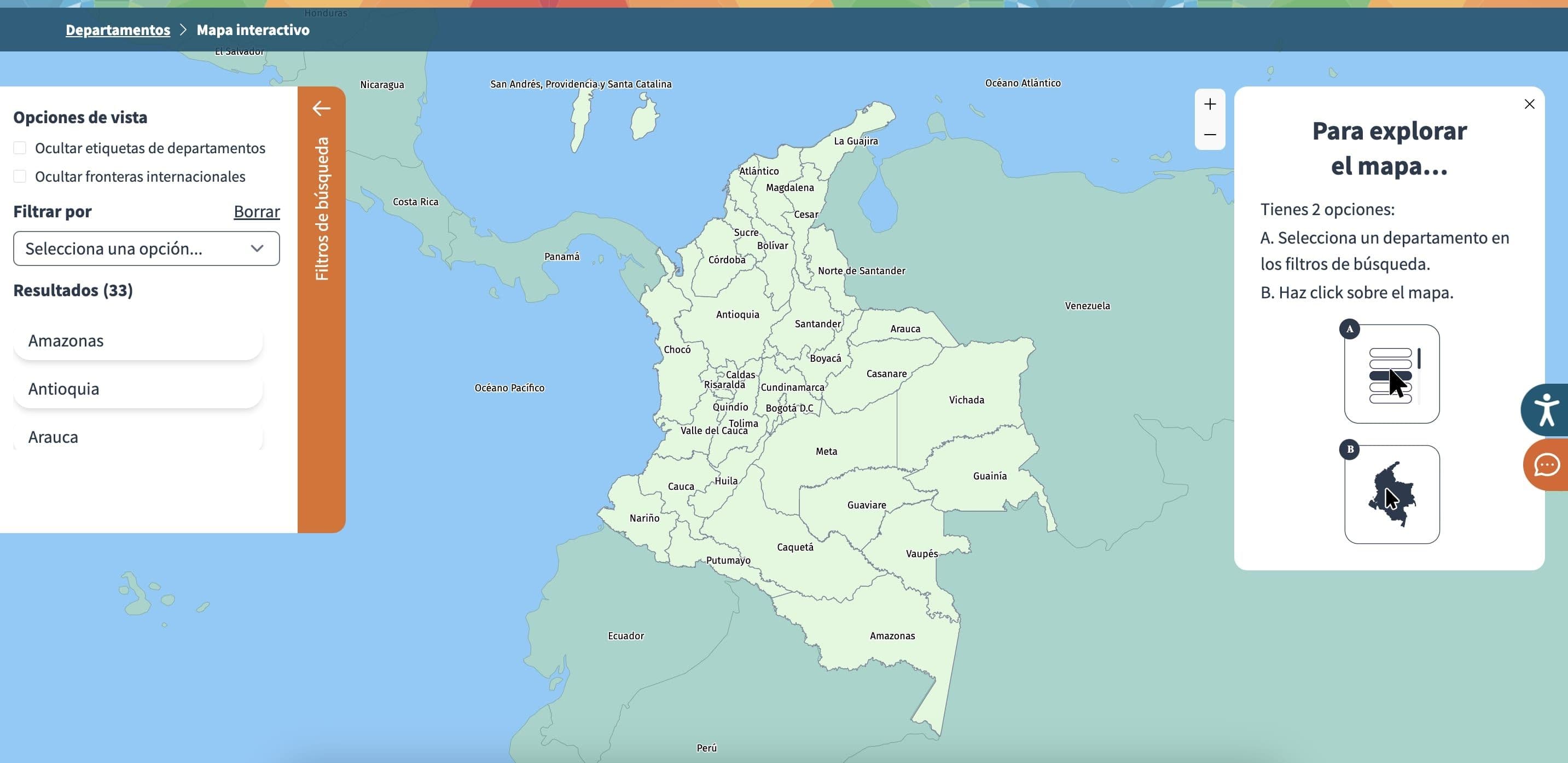Click Cesar department on the map
Viewport: 1568px width, 763px height.
(805, 215)
